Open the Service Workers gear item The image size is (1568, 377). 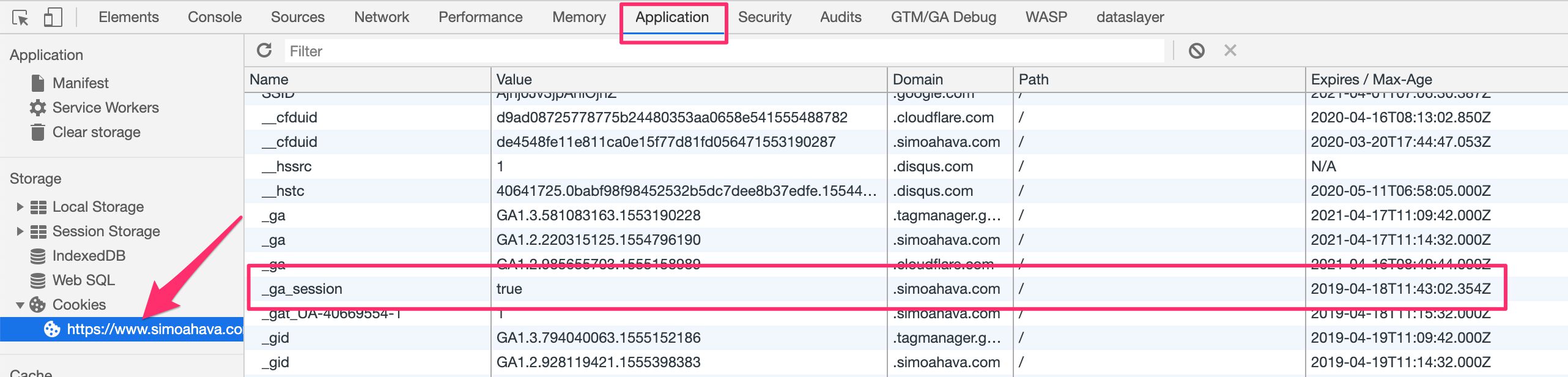click(105, 108)
